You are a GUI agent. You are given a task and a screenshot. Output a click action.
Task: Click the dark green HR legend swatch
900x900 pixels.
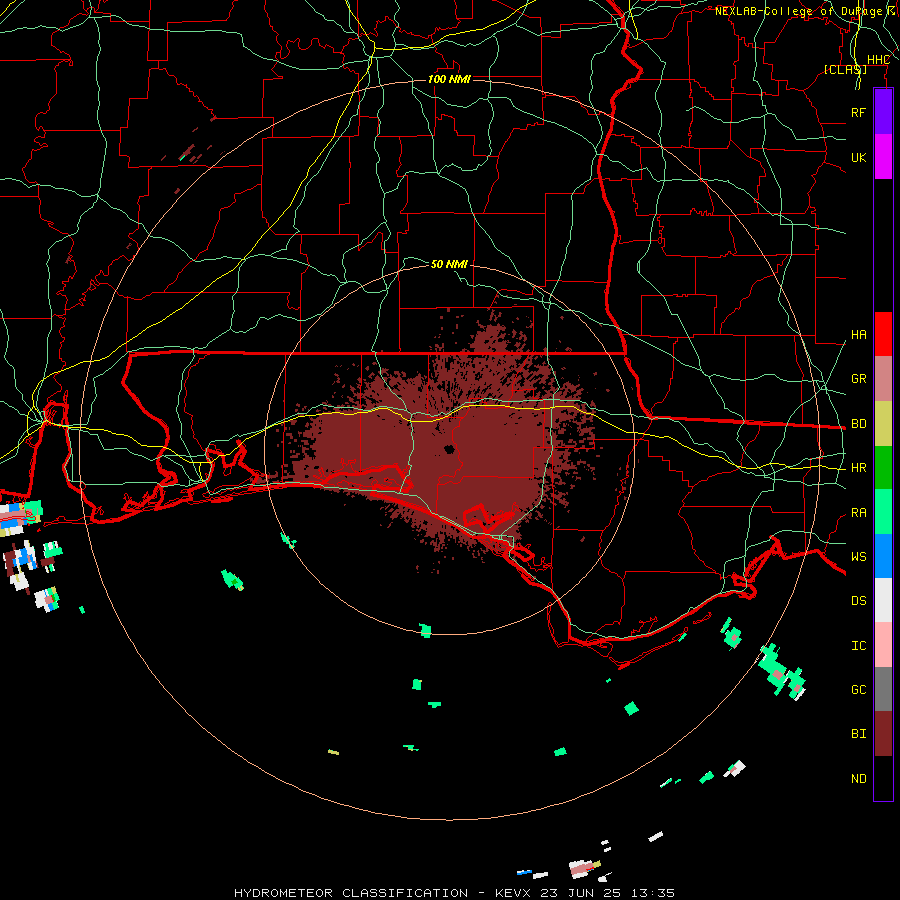pos(883,468)
